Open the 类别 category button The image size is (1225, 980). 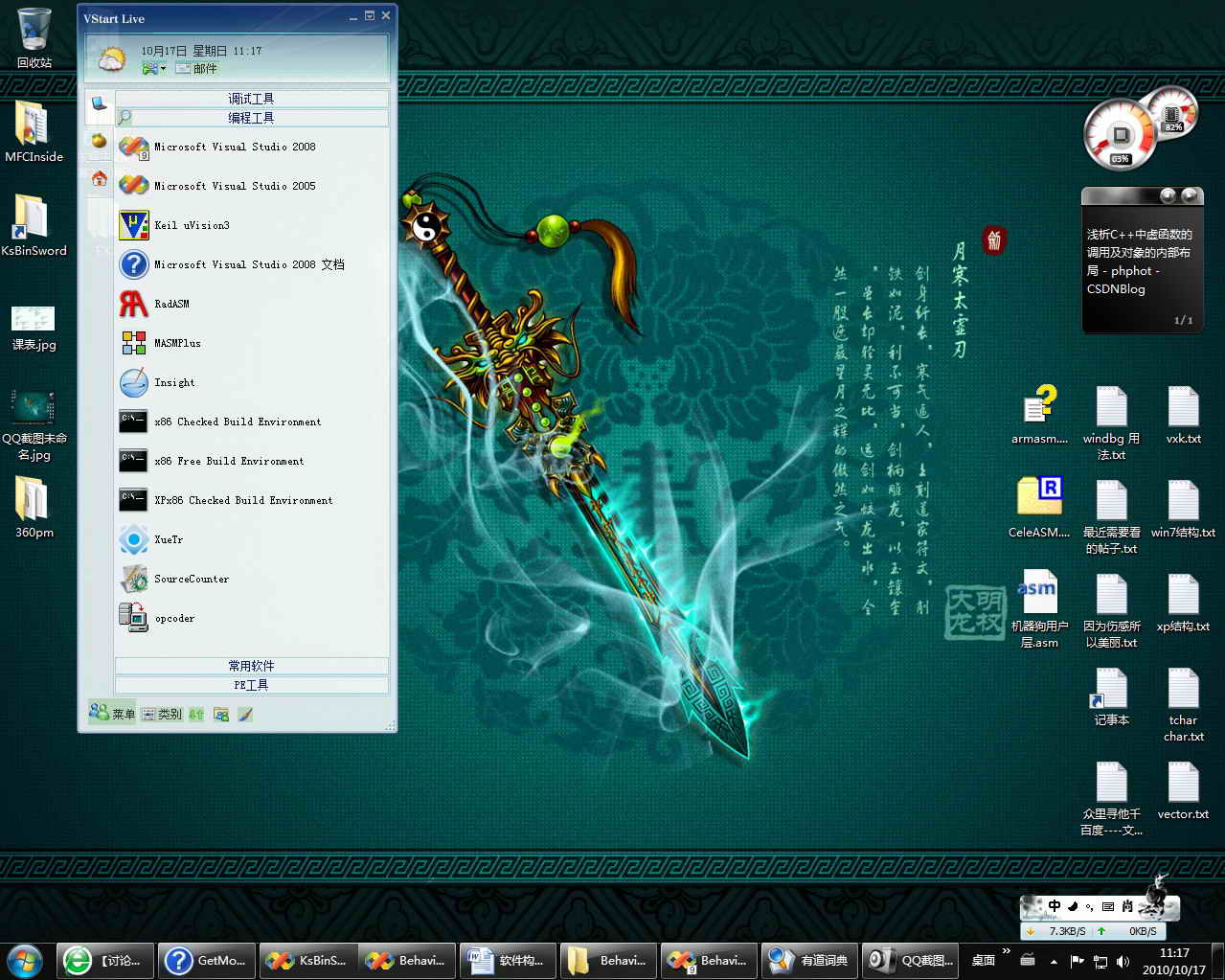[162, 715]
